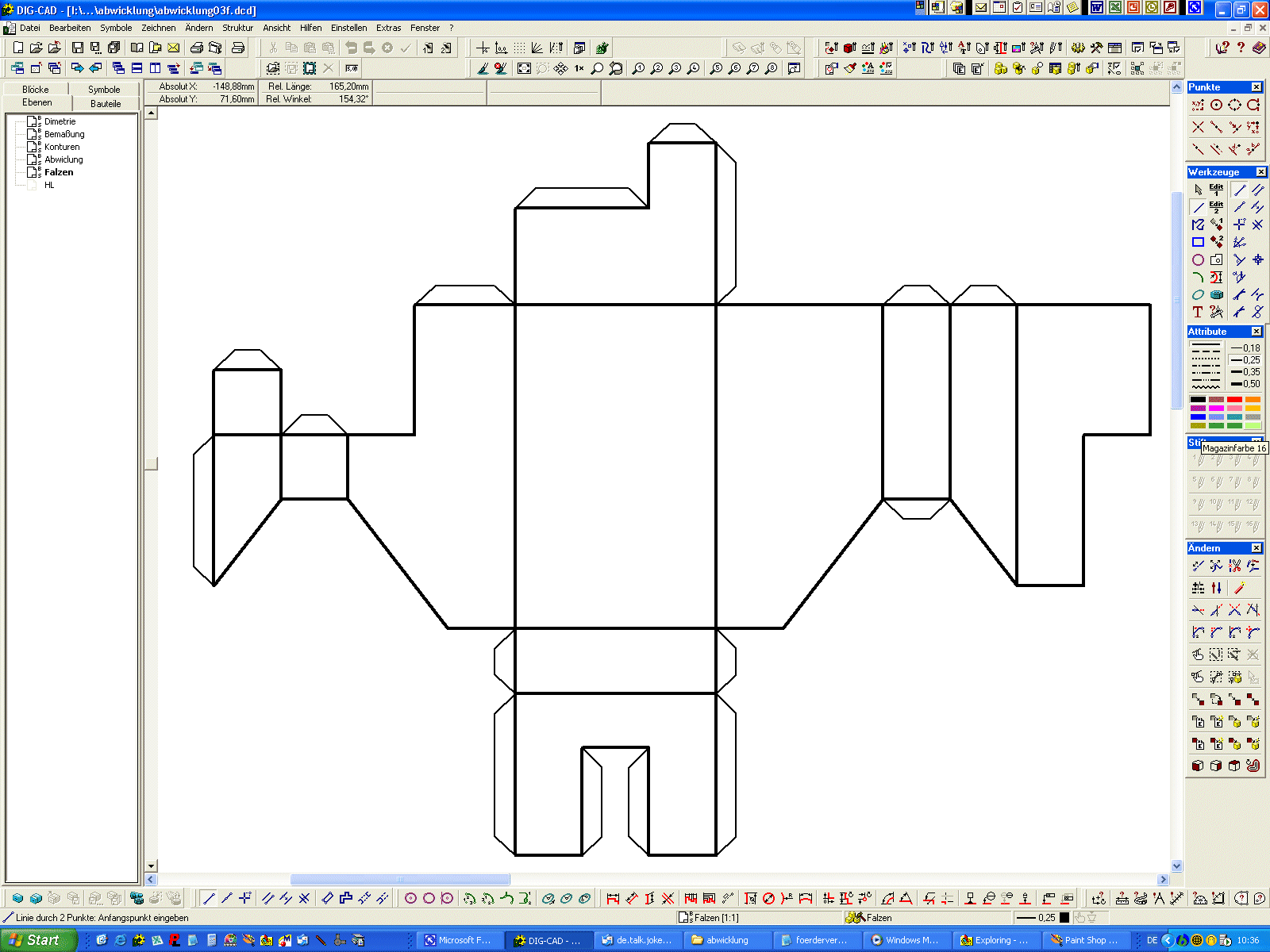Choose the rectangle drawing tool

point(1198,242)
